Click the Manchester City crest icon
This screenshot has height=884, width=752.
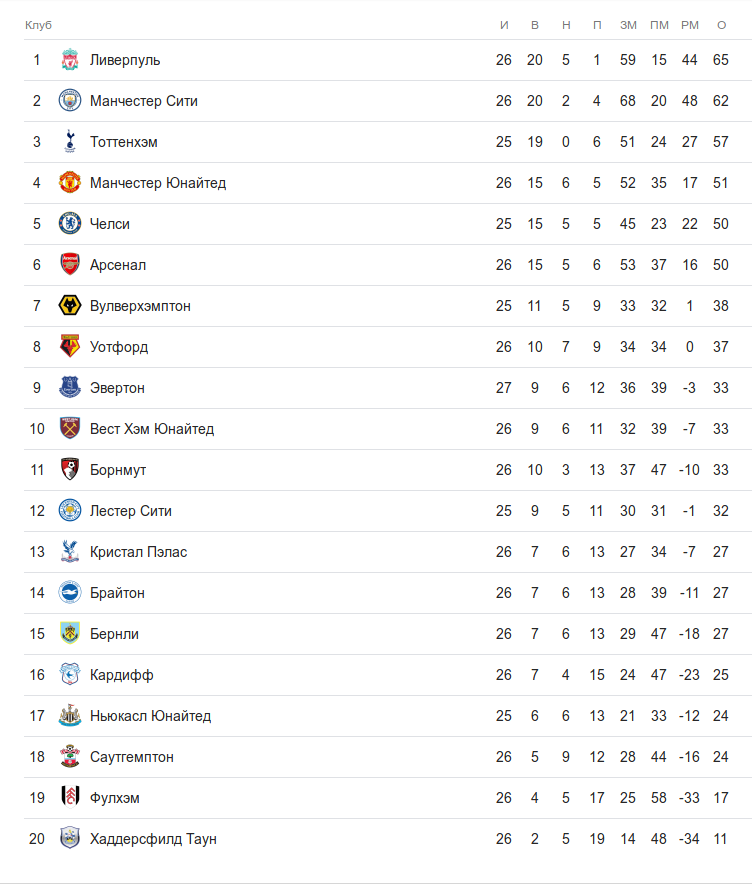click(69, 101)
